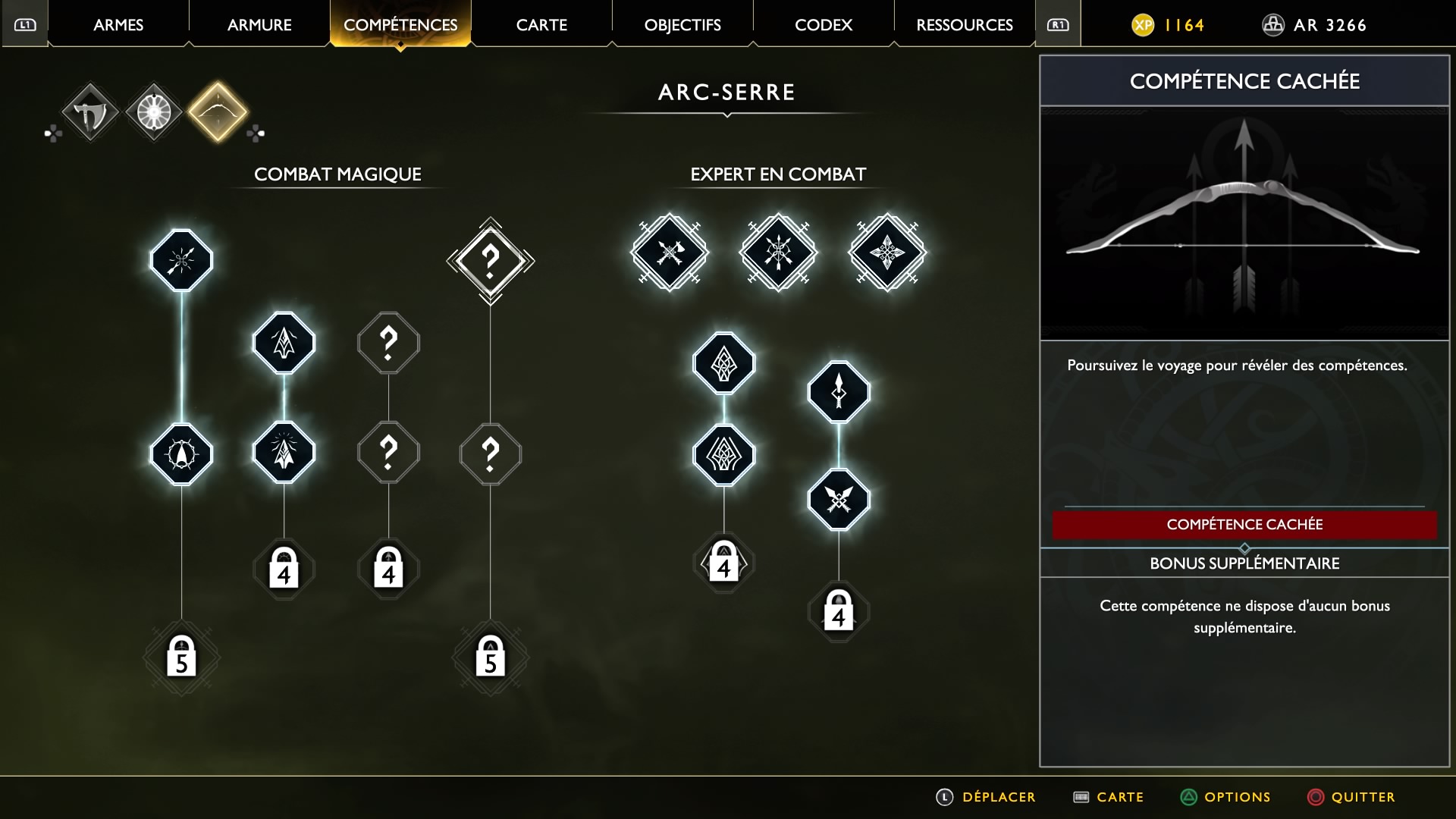Select the top-left Combat Magique arrow skill
Image resolution: width=1456 pixels, height=819 pixels.
[x=181, y=260]
